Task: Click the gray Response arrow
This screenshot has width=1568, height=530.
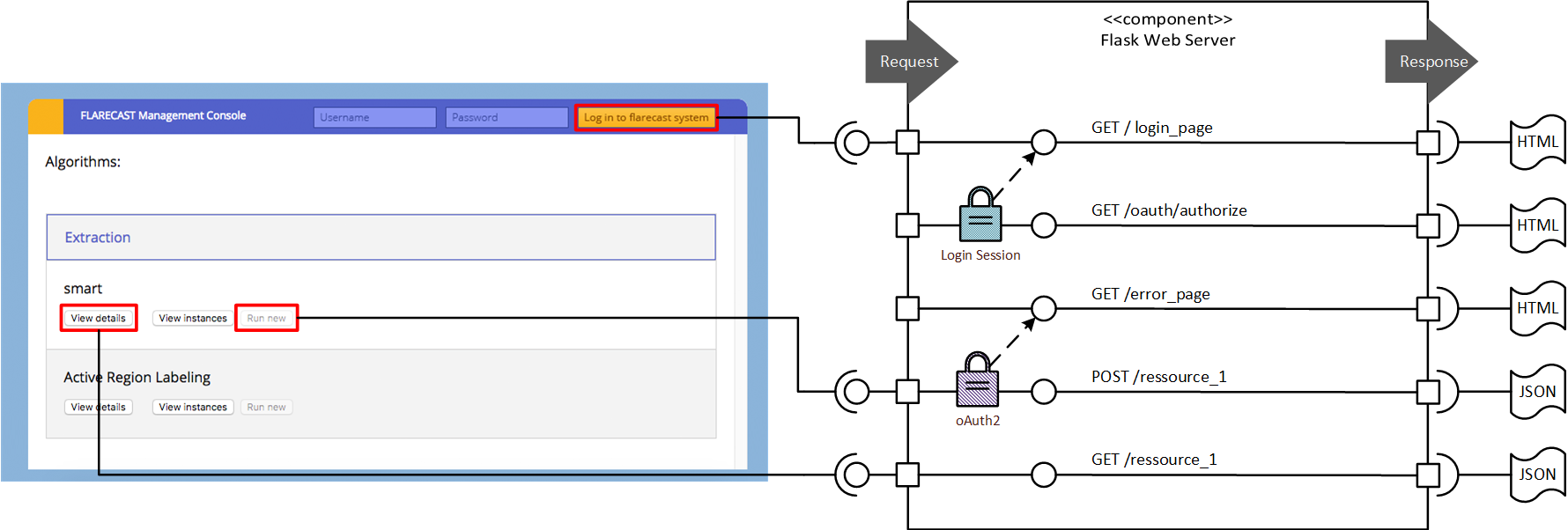Action: (x=1432, y=62)
